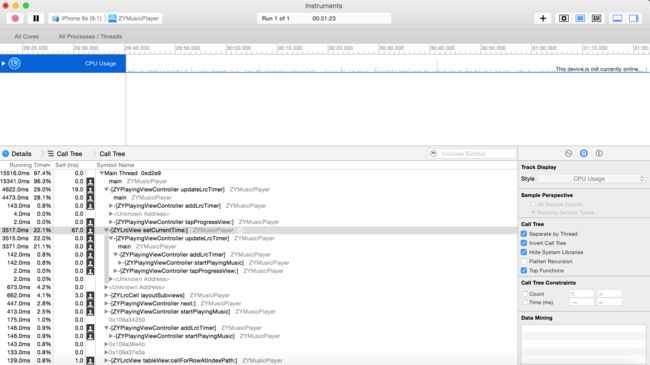Viewport: 650px width, 365px height.
Task: Select the CPU Usage instrument icon
Action: tap(15, 63)
